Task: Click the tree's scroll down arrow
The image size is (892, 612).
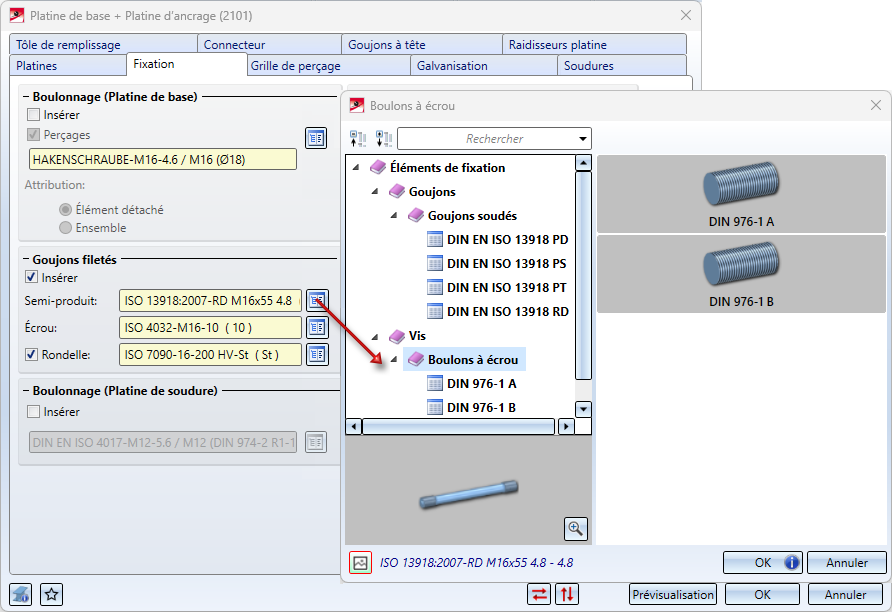Action: coord(583,409)
